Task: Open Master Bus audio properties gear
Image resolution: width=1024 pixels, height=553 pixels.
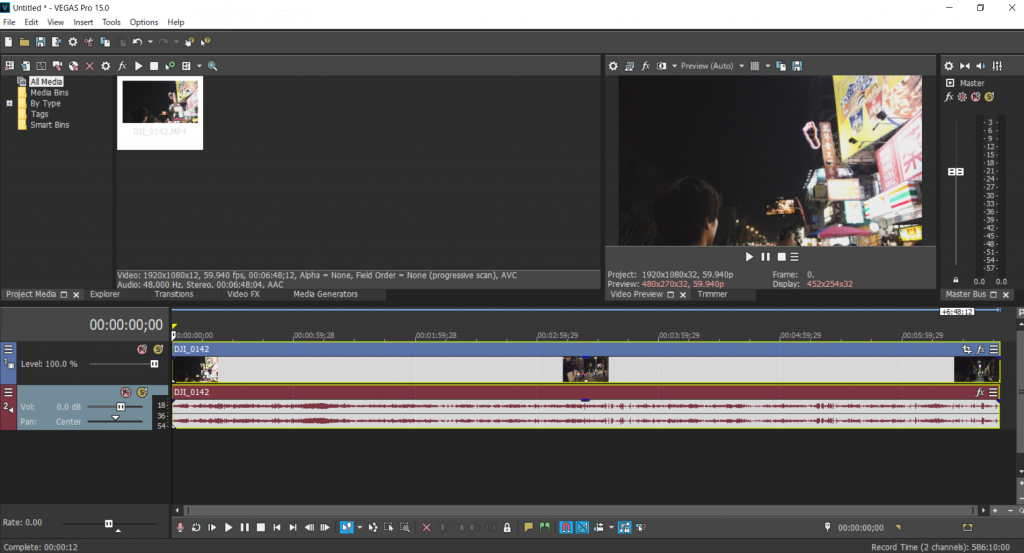Action: tap(949, 66)
